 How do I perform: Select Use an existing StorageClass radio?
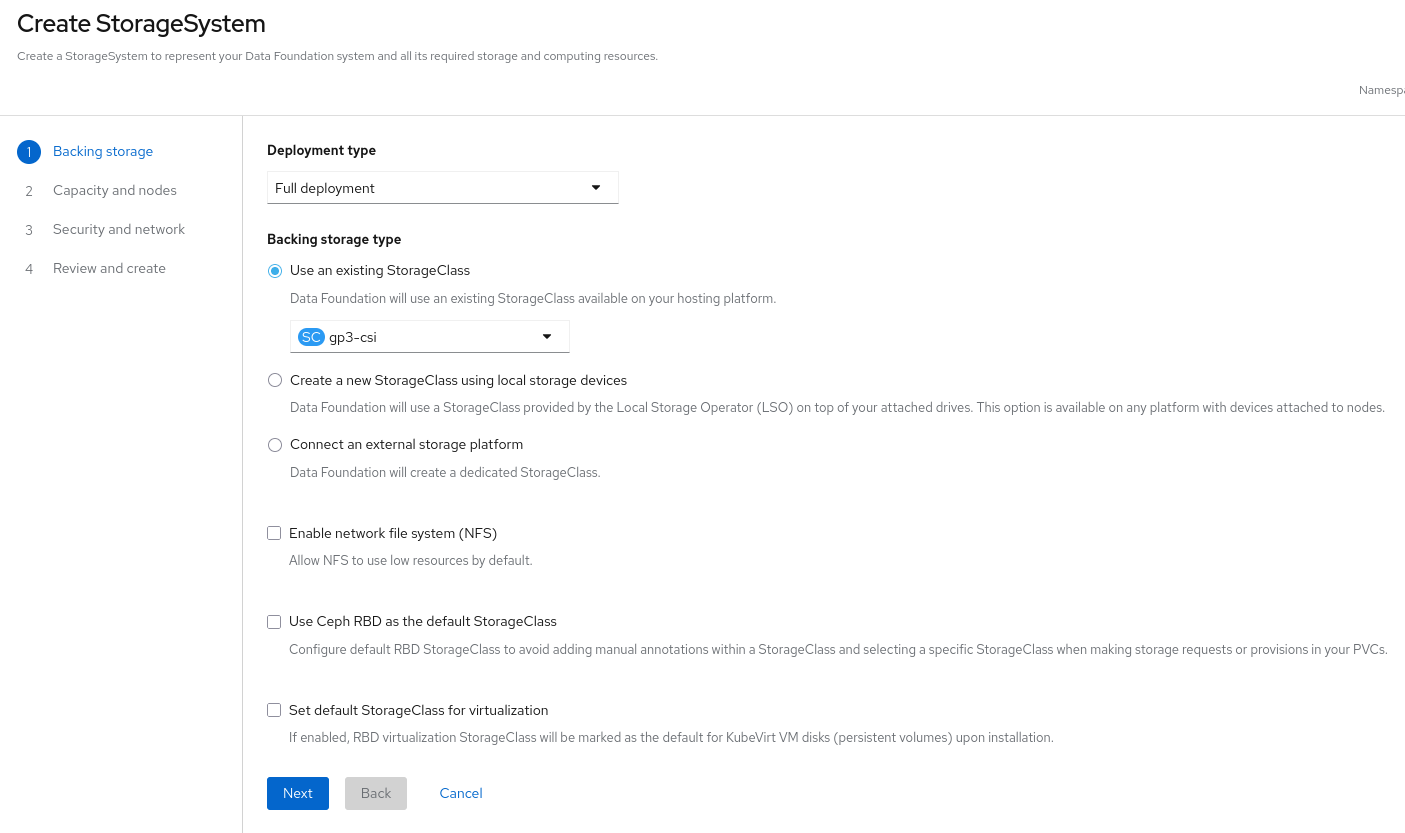click(275, 271)
